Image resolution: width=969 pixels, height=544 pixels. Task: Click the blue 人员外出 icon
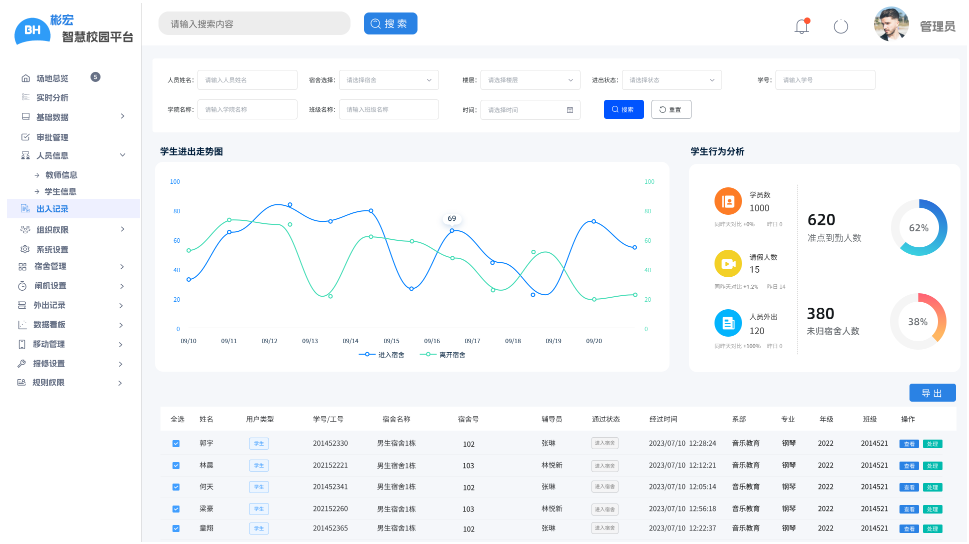728,323
